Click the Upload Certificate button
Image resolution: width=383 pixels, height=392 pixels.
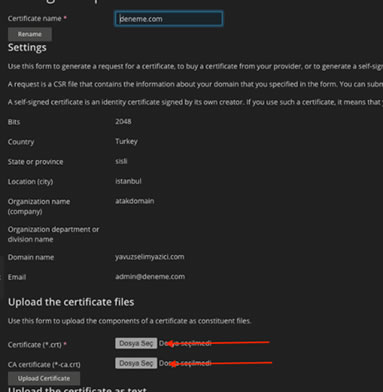click(x=44, y=378)
